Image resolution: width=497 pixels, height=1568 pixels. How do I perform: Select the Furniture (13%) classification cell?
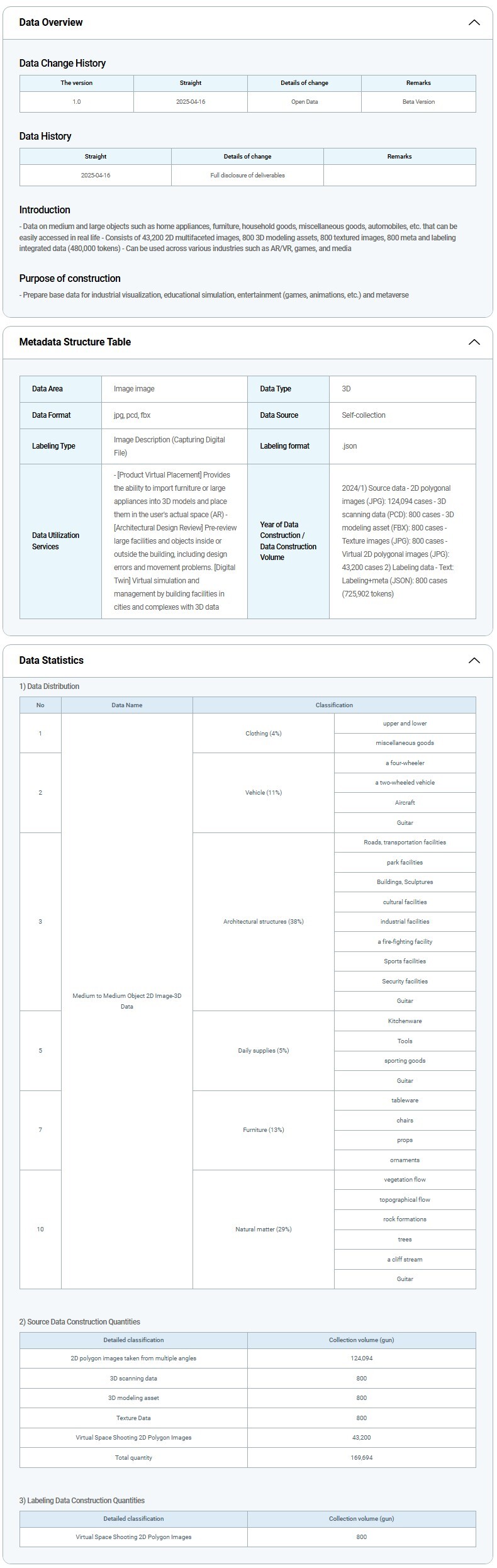point(263,1130)
